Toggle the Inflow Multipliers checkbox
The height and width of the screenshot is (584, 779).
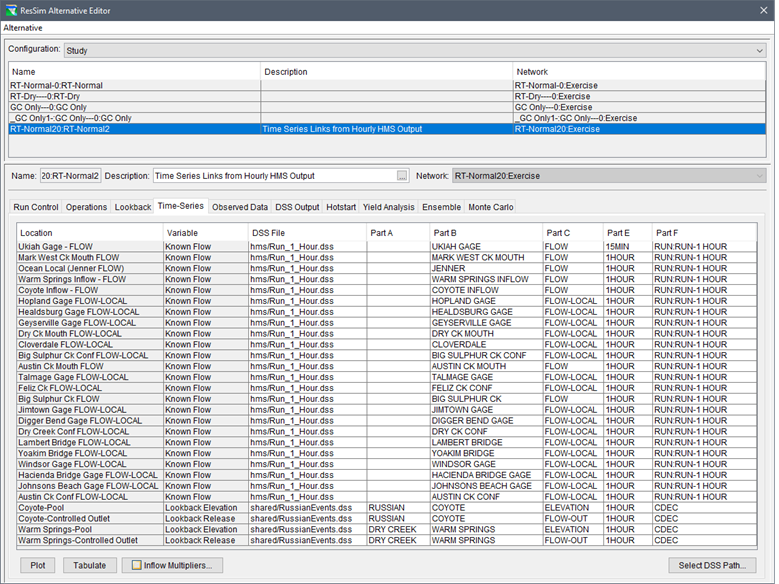pyautogui.click(x=136, y=566)
